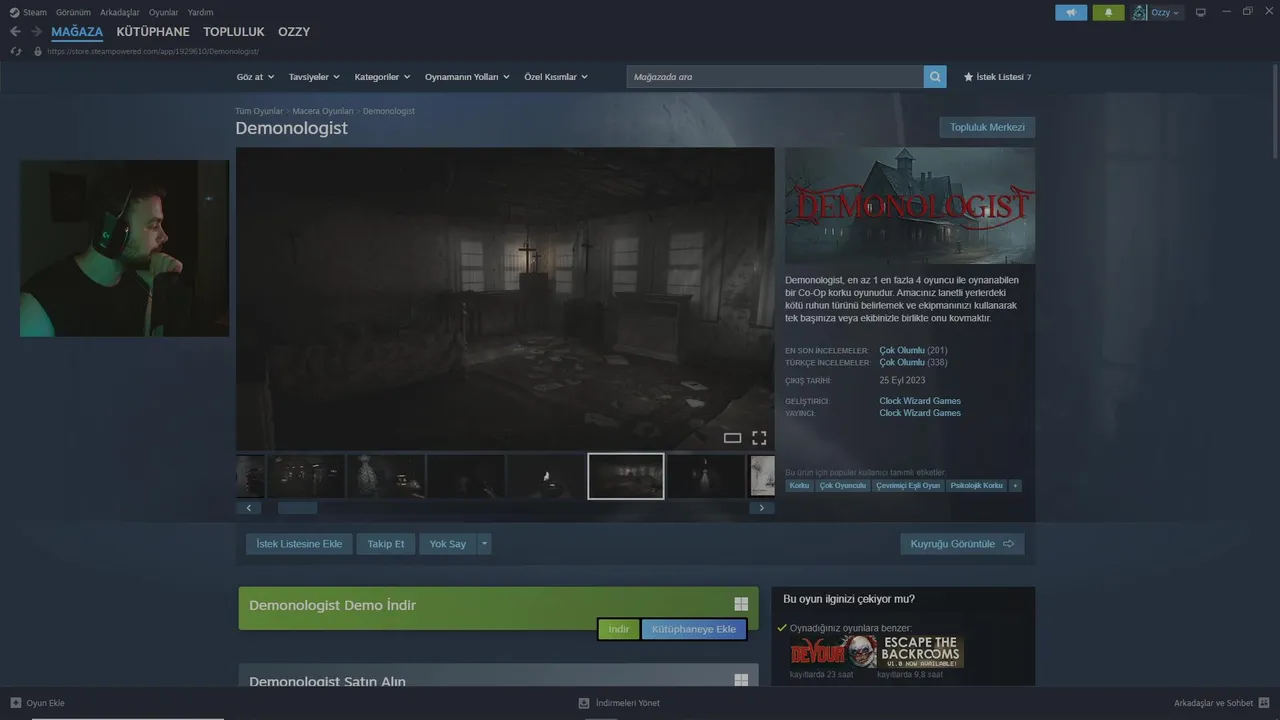1280x720 pixels.
Task: Click the plus icon after the tags
Action: click(x=1015, y=486)
